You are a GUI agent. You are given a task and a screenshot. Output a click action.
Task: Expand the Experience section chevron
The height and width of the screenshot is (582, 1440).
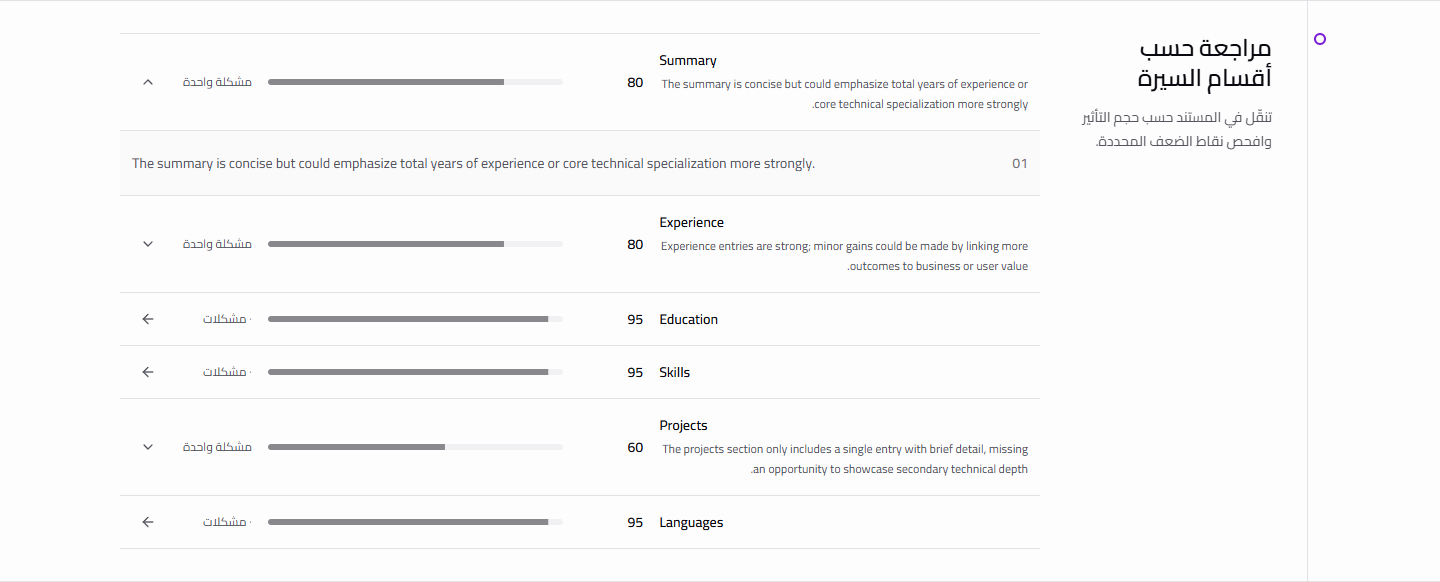tap(148, 244)
